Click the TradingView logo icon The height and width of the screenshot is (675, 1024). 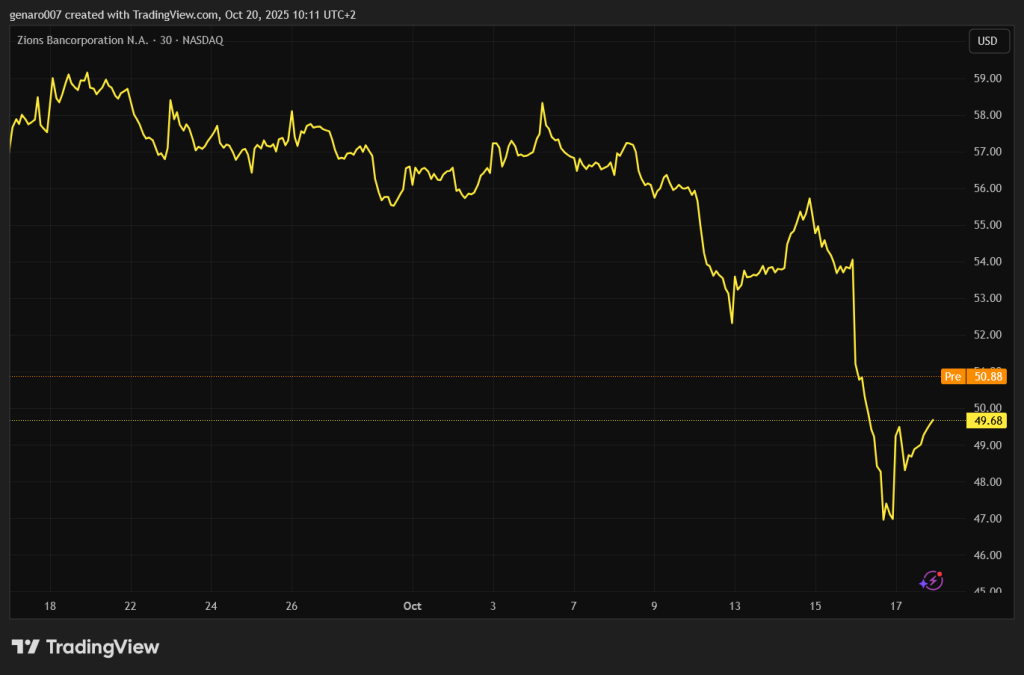tap(25, 647)
